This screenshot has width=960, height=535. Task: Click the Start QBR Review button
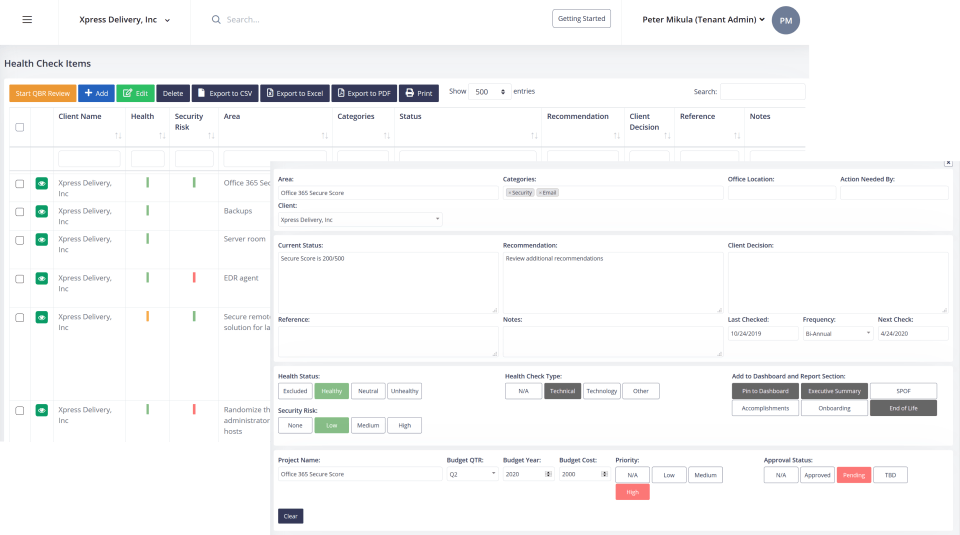43,93
